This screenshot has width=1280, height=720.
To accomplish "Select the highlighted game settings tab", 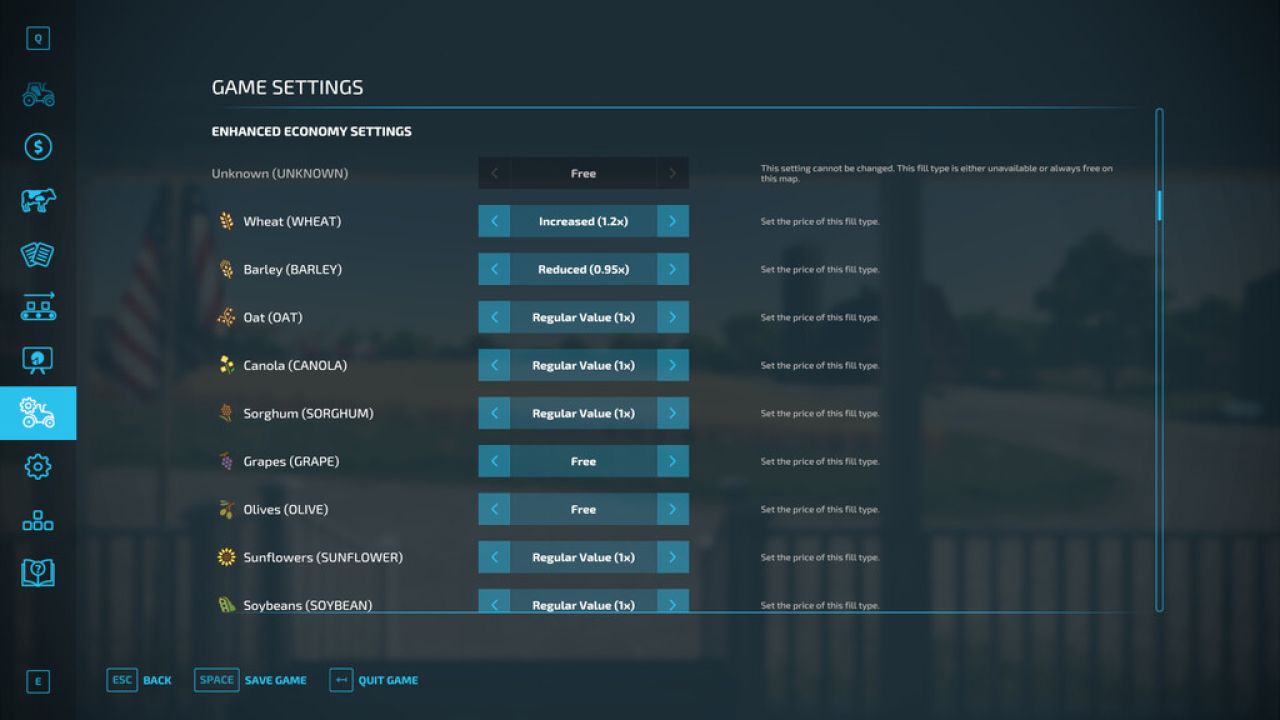I will coord(38,413).
